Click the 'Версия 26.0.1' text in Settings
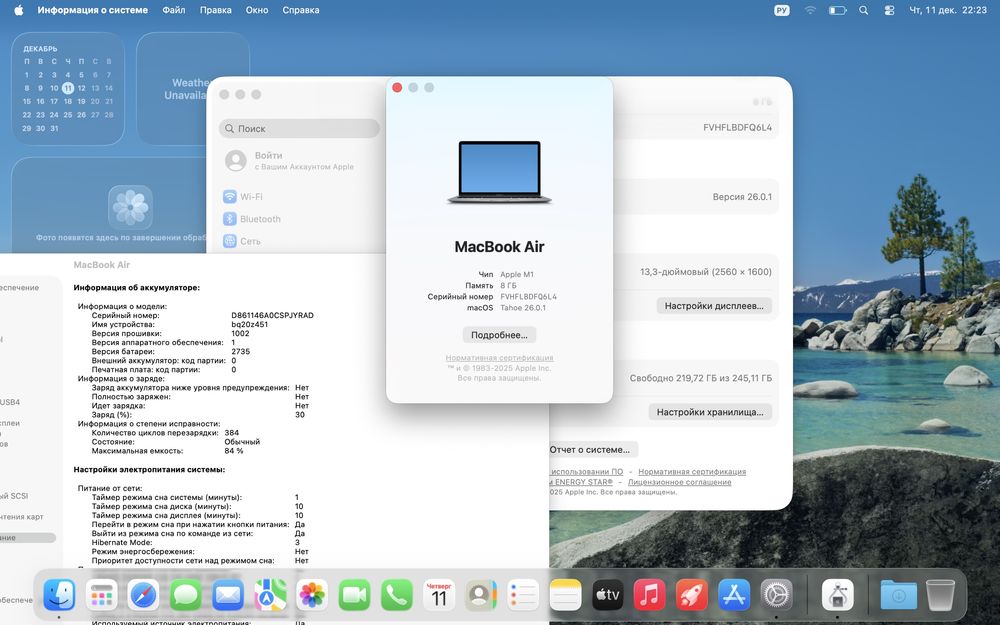Screen dimensions: 1000x625 (x=742, y=197)
